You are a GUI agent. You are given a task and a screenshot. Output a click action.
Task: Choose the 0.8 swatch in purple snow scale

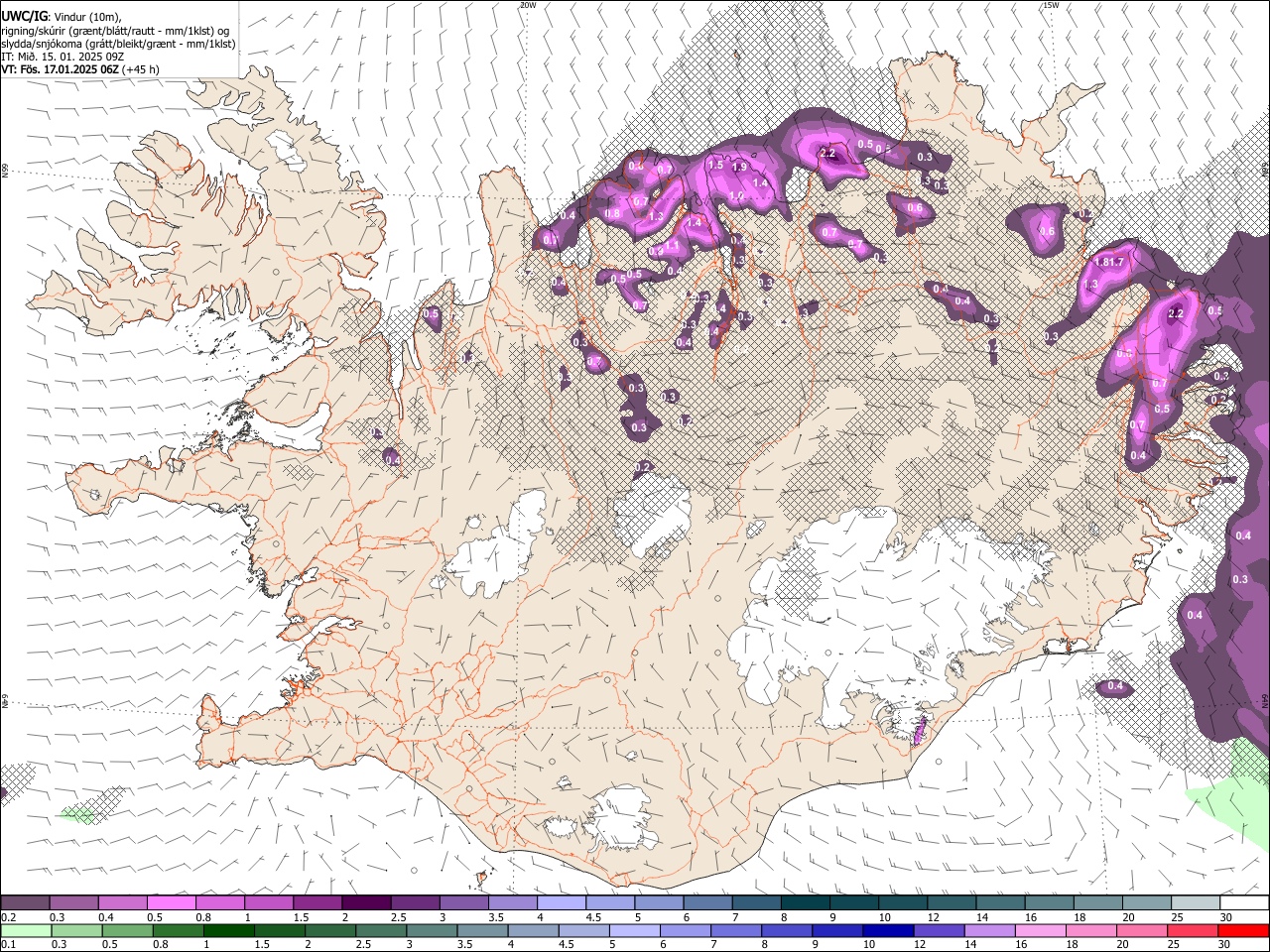pos(220,902)
